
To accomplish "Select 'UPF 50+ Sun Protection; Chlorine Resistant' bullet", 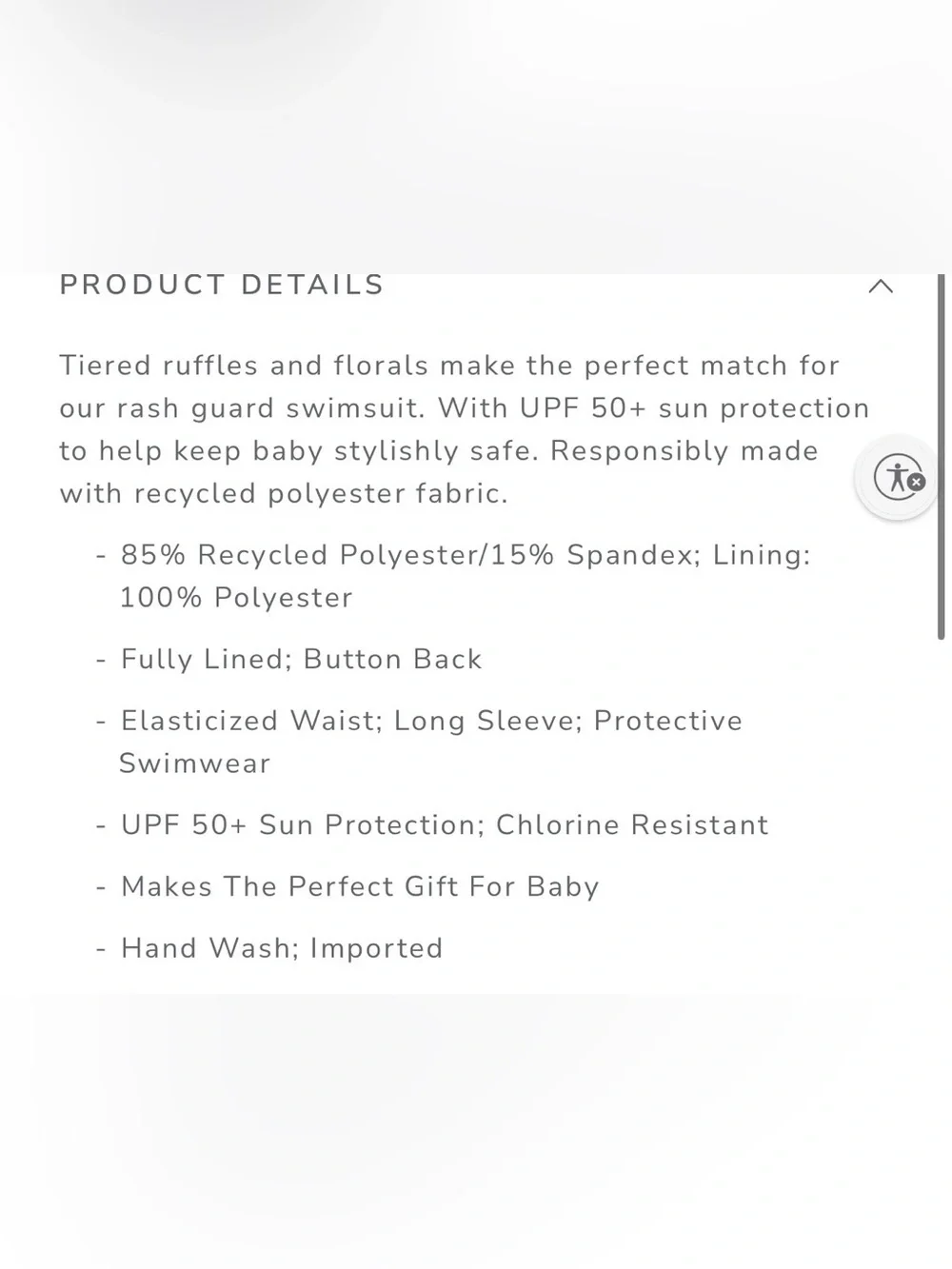I will (445, 825).
